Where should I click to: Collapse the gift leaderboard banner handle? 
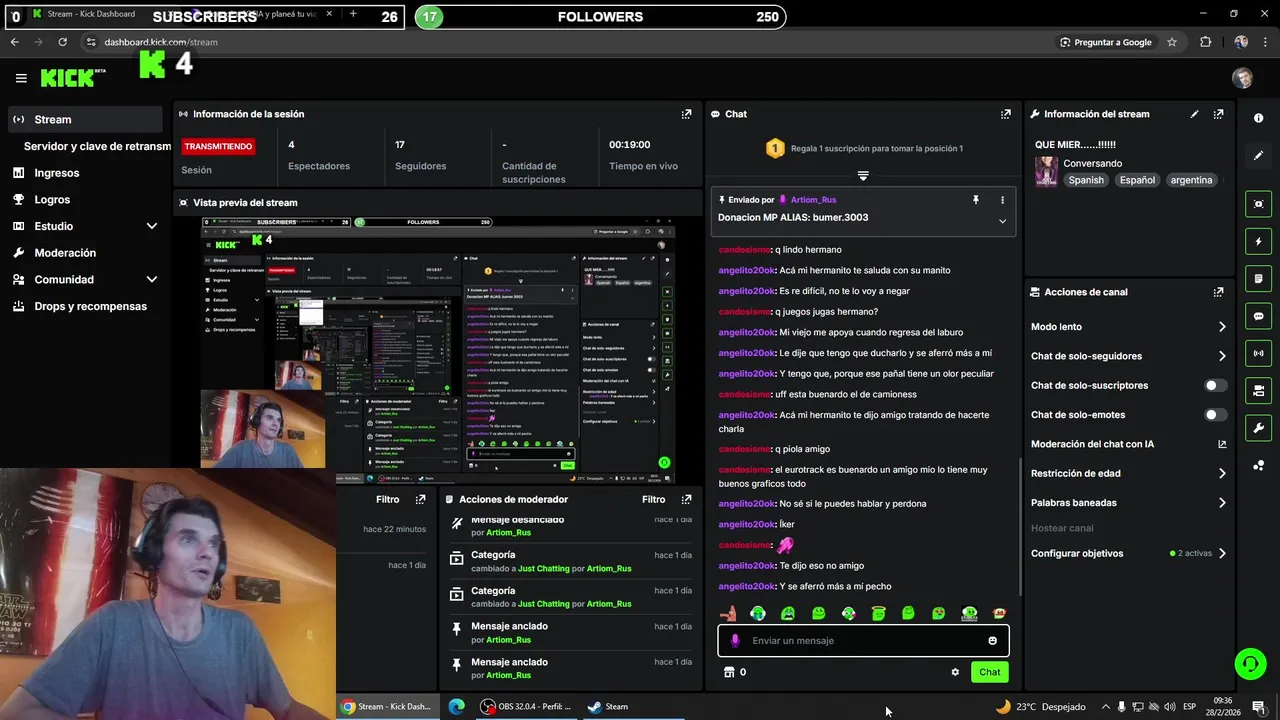(863, 176)
